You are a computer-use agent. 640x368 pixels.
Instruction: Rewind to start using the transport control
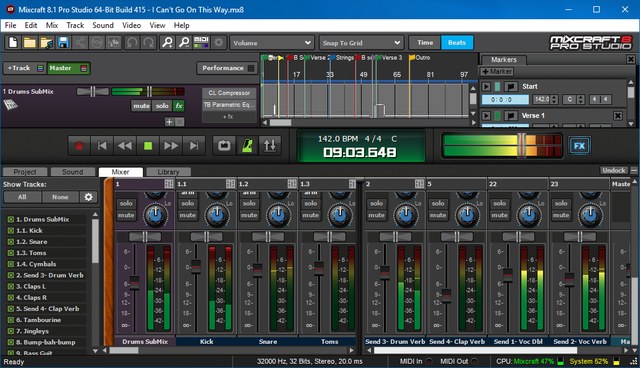pos(102,146)
